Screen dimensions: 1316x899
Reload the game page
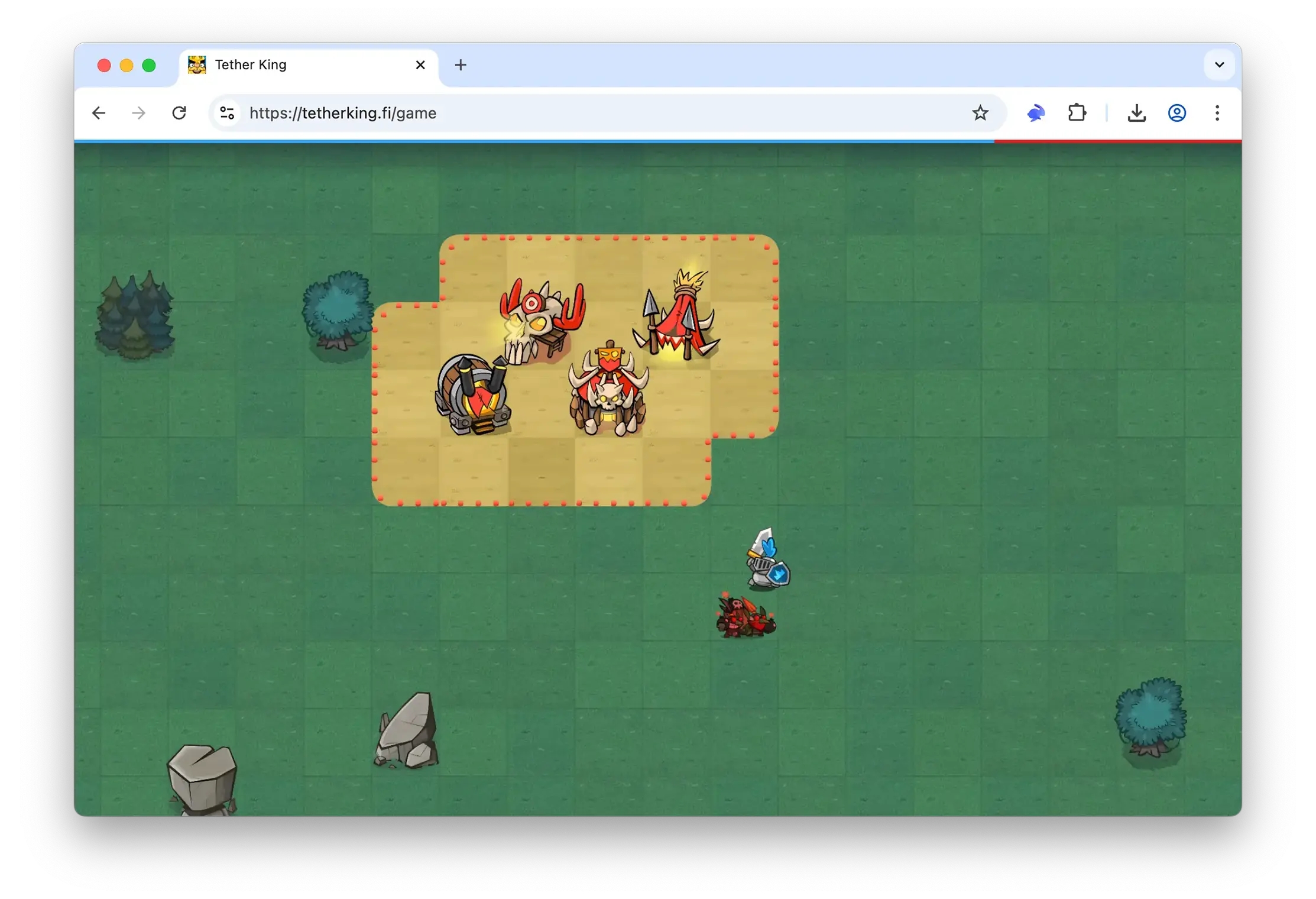179,113
